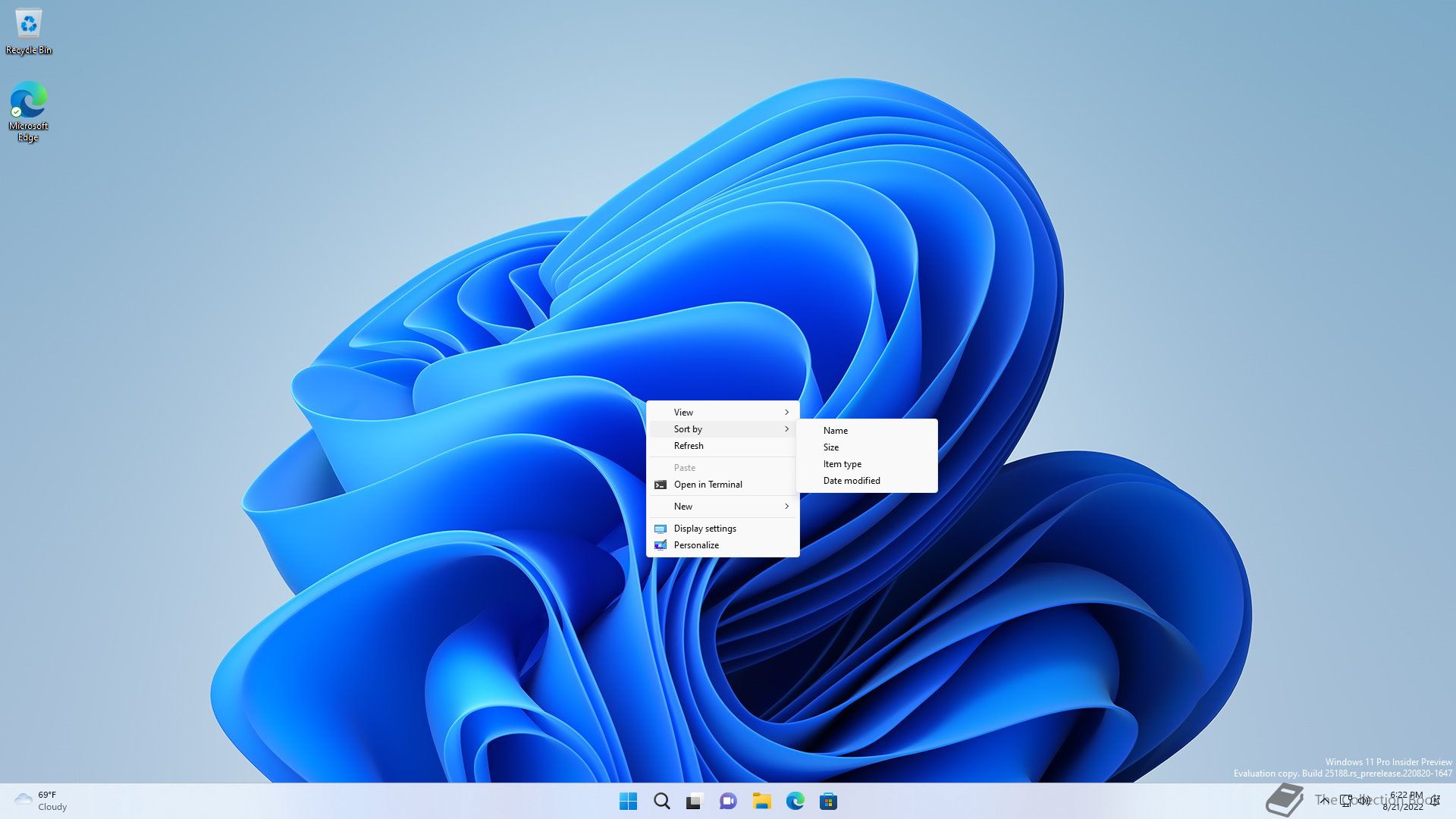Sort desktop icons by Size
This screenshot has width=1456, height=819.
click(867, 447)
